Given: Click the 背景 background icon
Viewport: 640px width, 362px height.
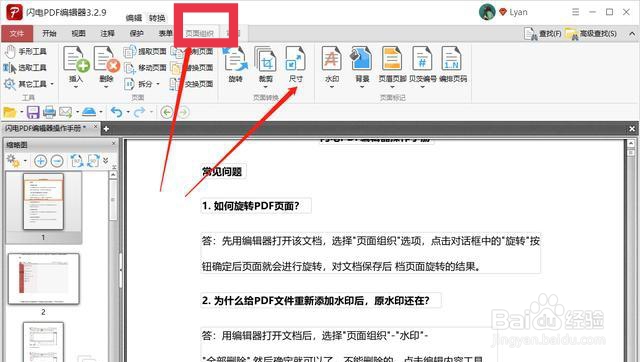Looking at the screenshot, I should pyautogui.click(x=362, y=59).
